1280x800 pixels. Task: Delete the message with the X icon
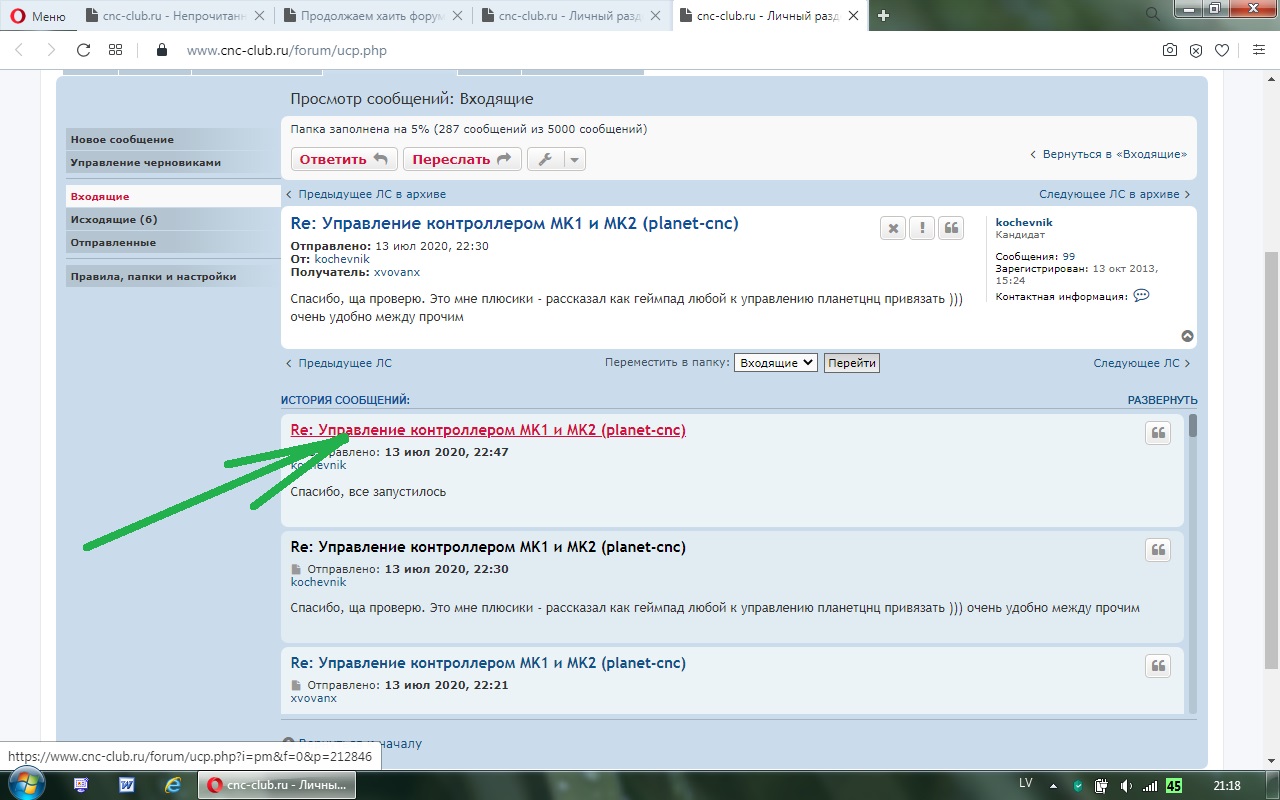click(893, 228)
